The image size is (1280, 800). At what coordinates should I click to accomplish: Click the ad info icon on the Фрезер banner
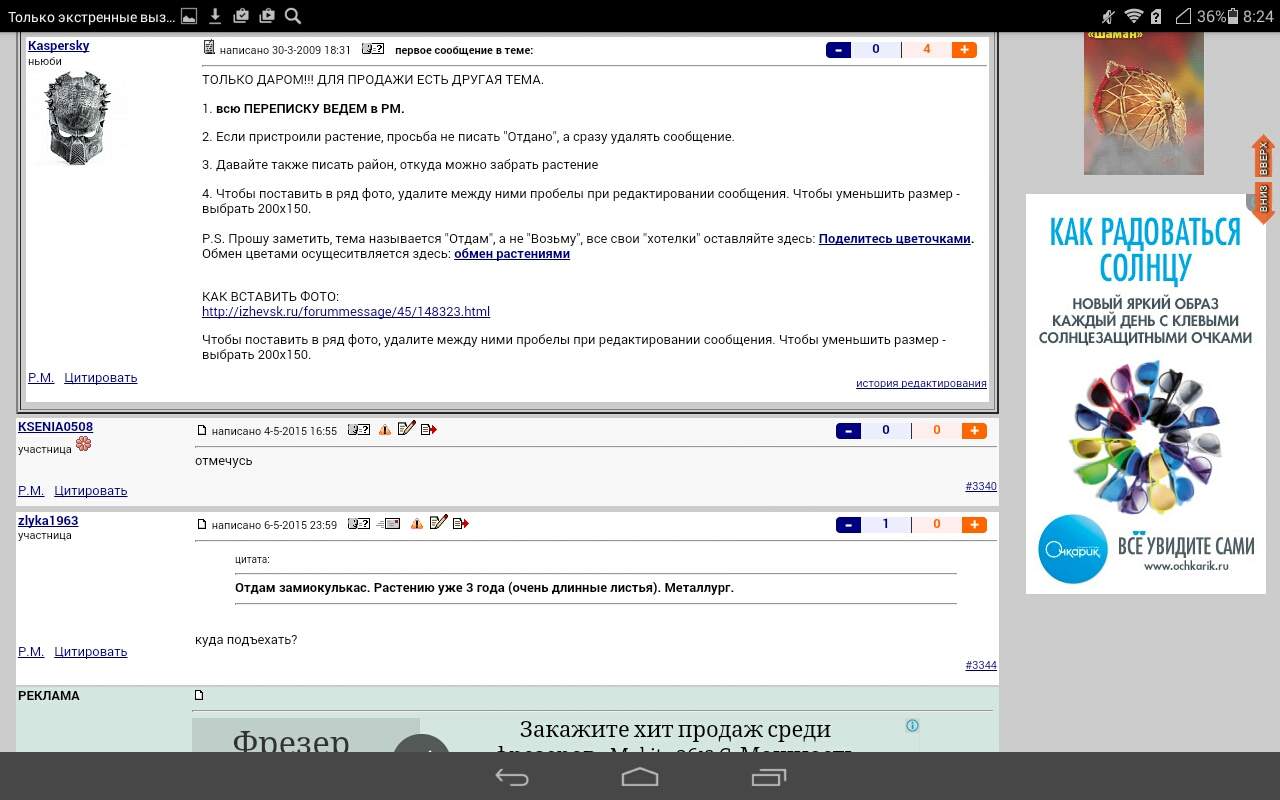[x=912, y=726]
